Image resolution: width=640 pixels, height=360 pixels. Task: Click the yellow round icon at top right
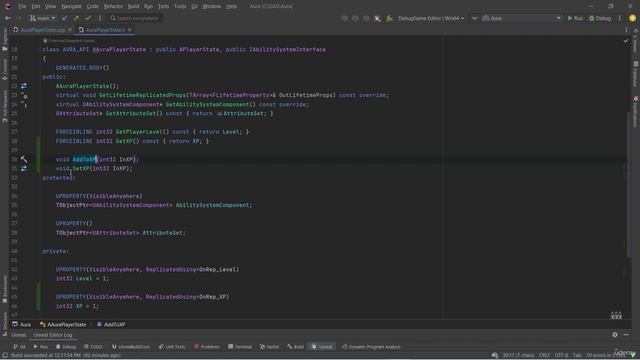632,18
